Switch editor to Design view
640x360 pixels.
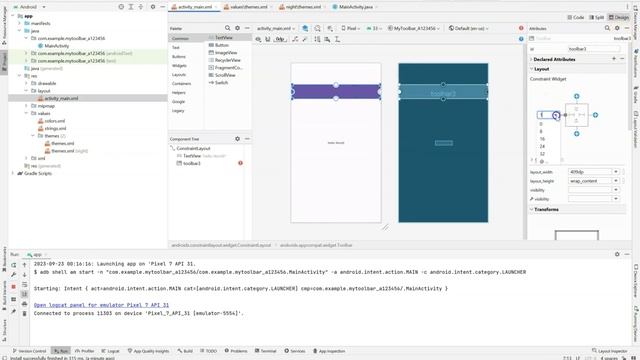coord(619,17)
